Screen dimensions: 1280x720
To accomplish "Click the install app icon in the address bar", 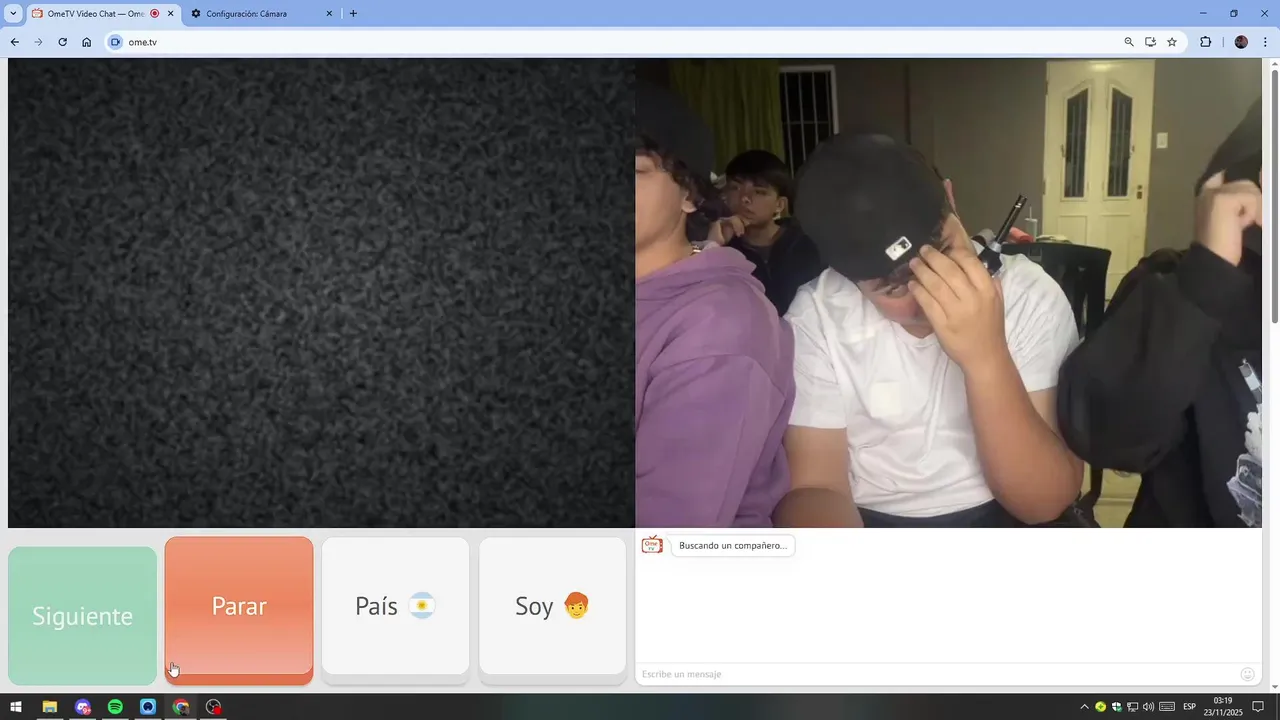I will pyautogui.click(x=1151, y=42).
